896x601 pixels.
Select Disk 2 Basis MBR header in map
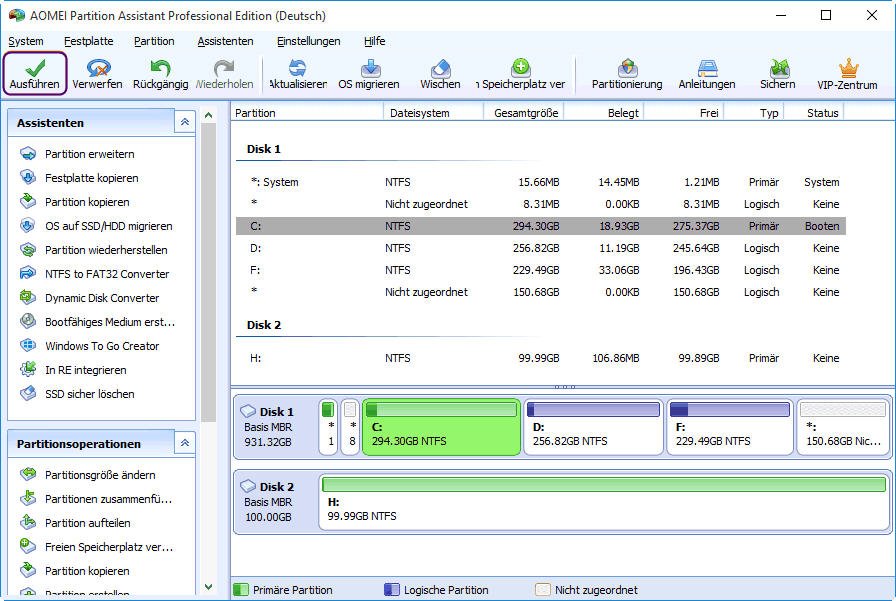click(276, 502)
